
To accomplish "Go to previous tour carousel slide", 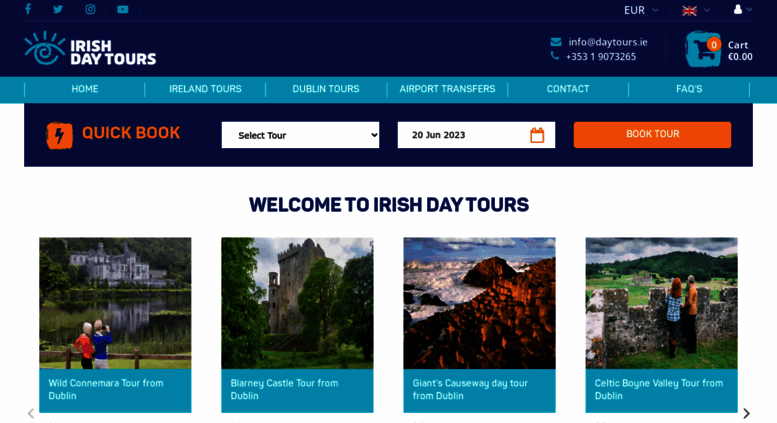I will point(31,413).
